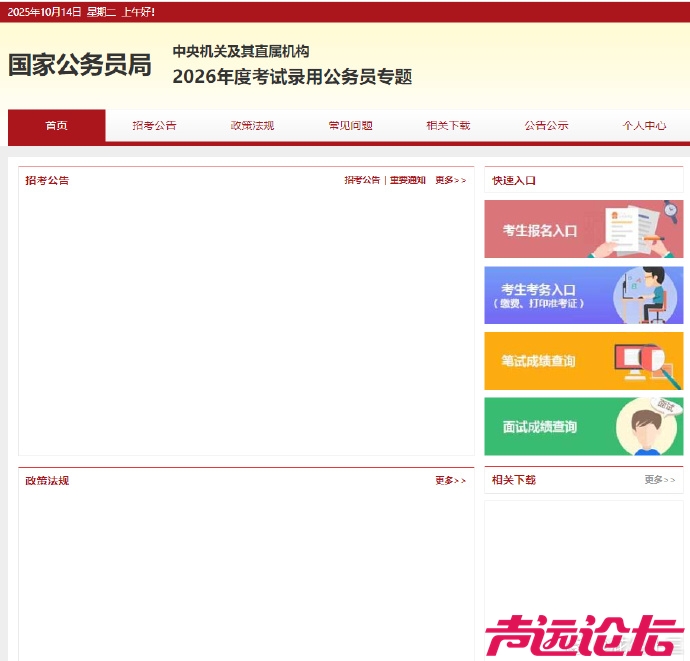The height and width of the screenshot is (661, 690).
Task: Select the 招考公告 sub-tab in the panel header
Action: [362, 180]
